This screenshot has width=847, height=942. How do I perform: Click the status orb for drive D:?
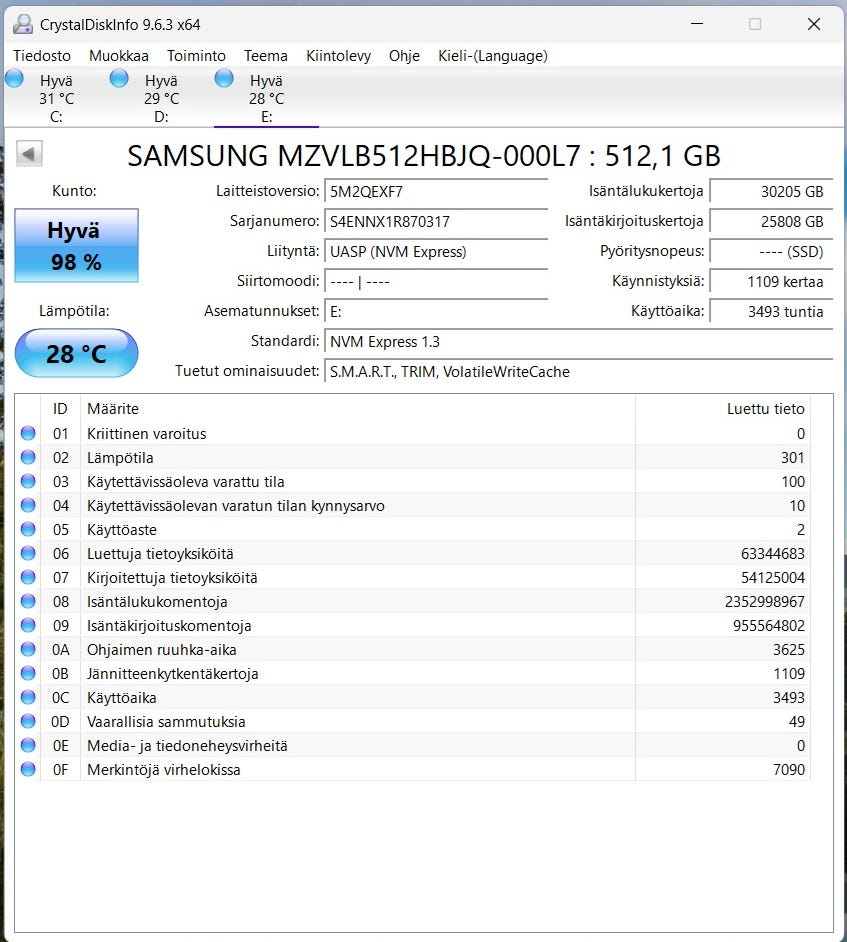[x=119, y=79]
